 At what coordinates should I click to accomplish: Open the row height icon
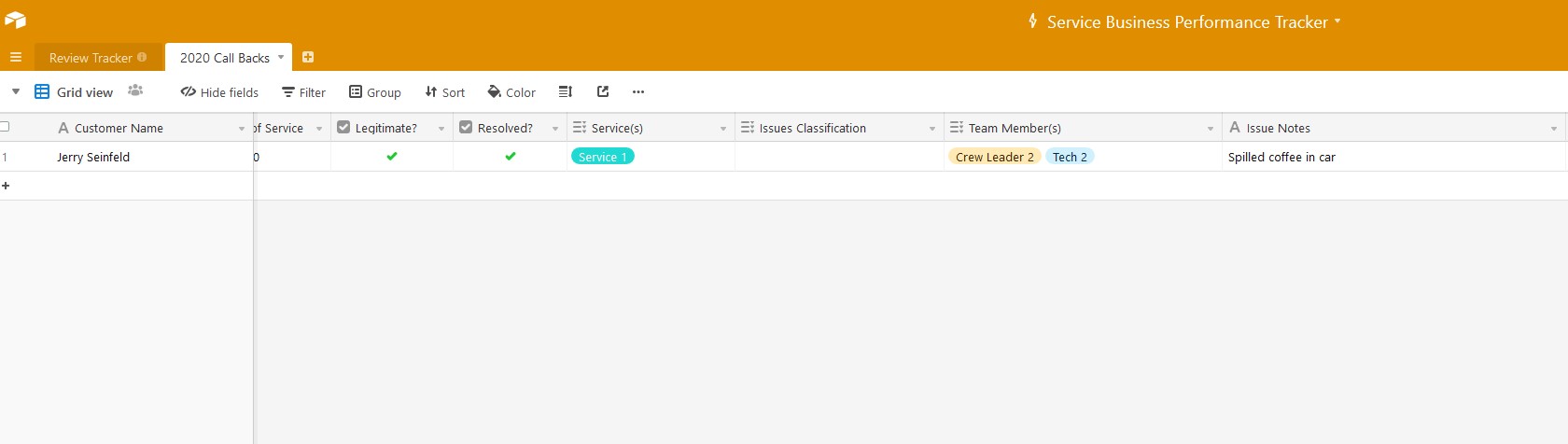[x=565, y=91]
